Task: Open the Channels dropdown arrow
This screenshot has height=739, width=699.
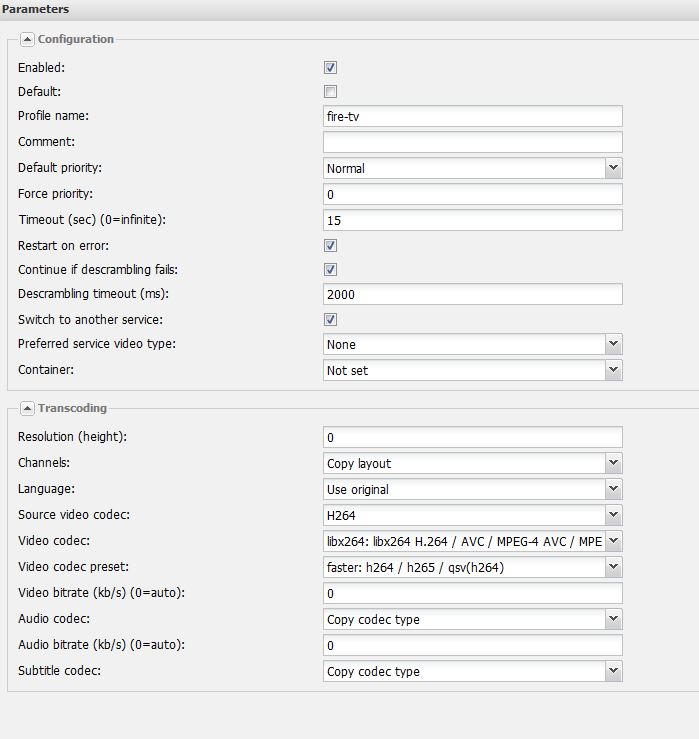Action: click(x=613, y=463)
